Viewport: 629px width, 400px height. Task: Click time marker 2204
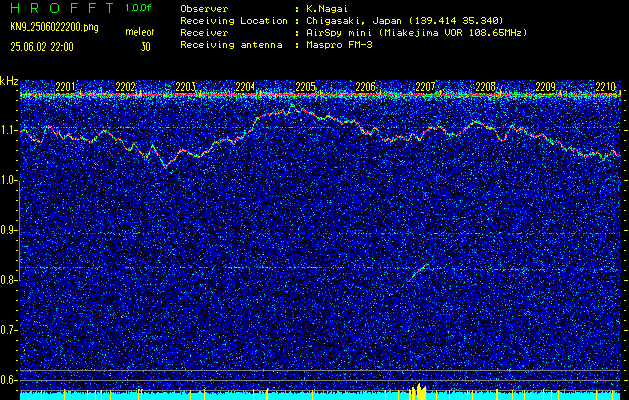tap(245, 87)
